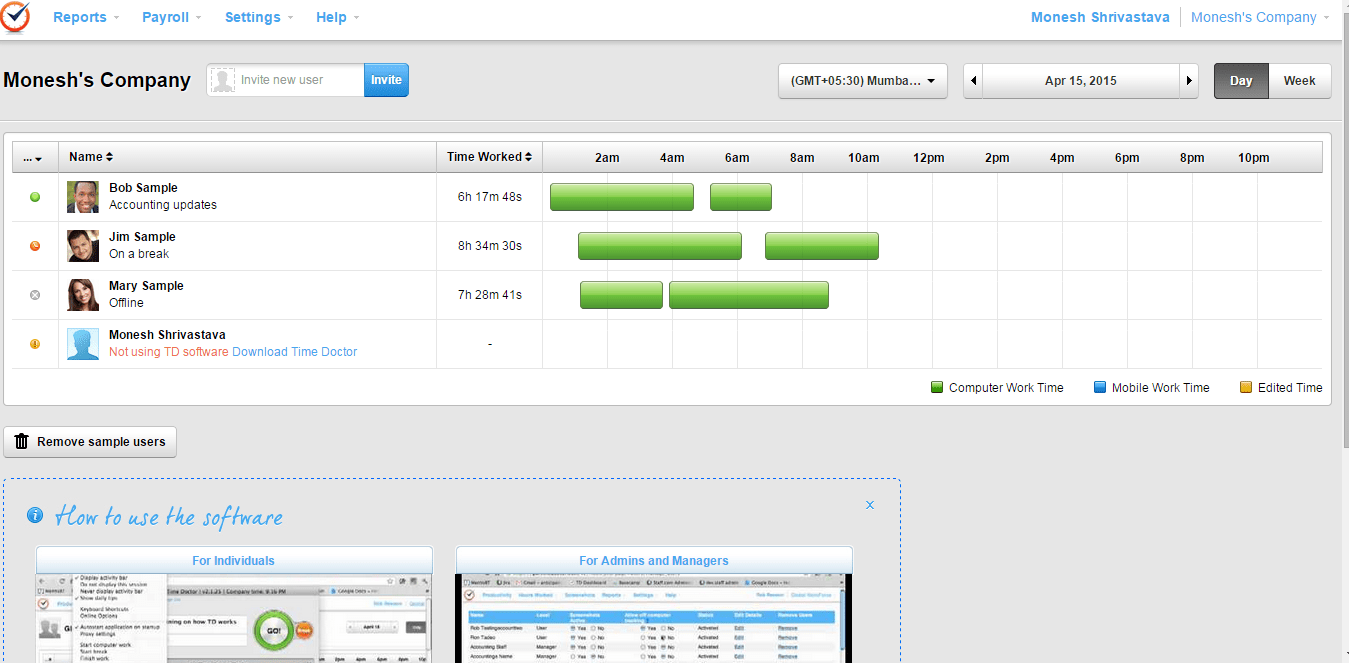Image resolution: width=1349 pixels, height=663 pixels.
Task: Click For Admins and Managers heading
Action: [654, 561]
